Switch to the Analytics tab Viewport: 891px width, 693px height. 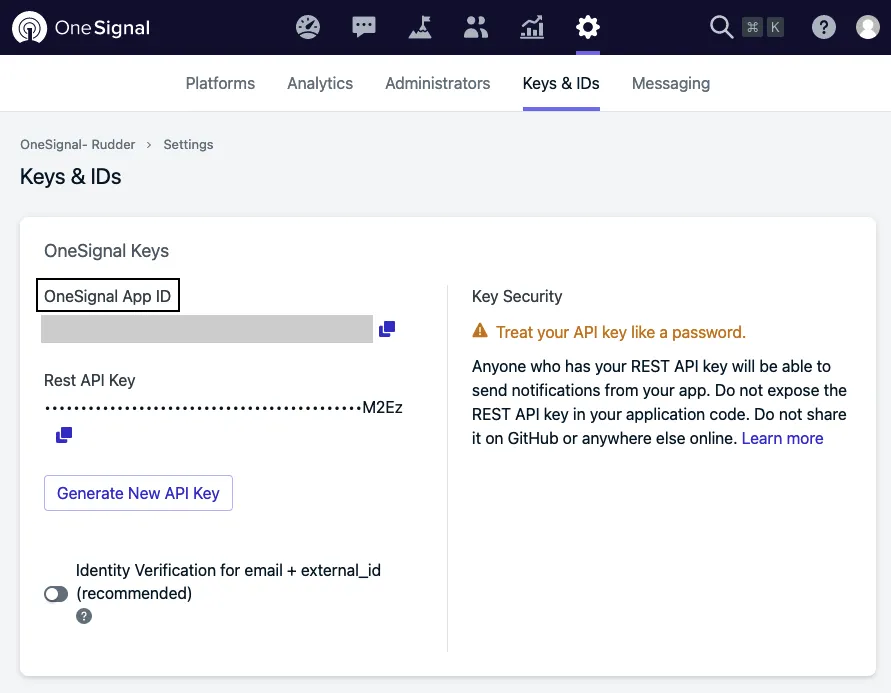320,84
